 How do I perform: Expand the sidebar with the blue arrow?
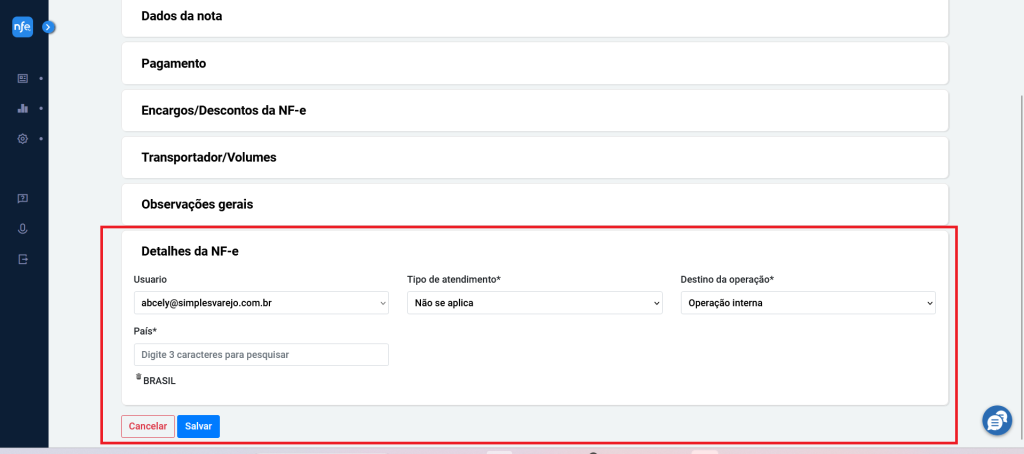[49, 27]
